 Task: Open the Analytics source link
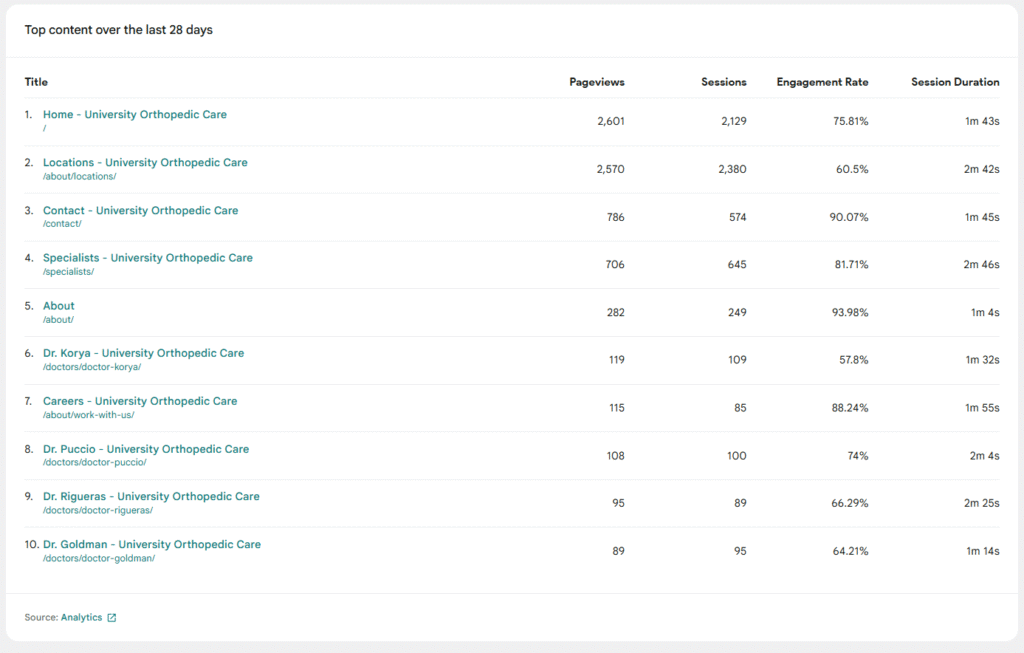(x=81, y=618)
